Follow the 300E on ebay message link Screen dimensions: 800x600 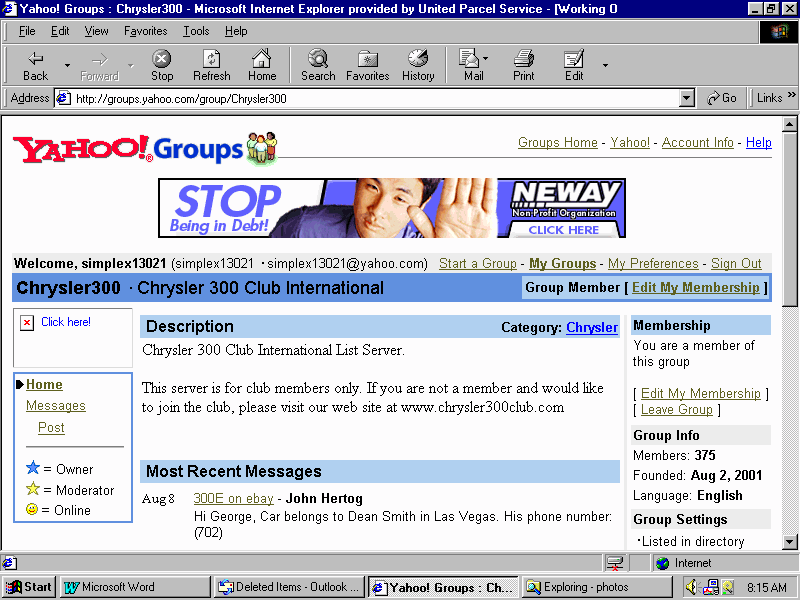(x=233, y=498)
